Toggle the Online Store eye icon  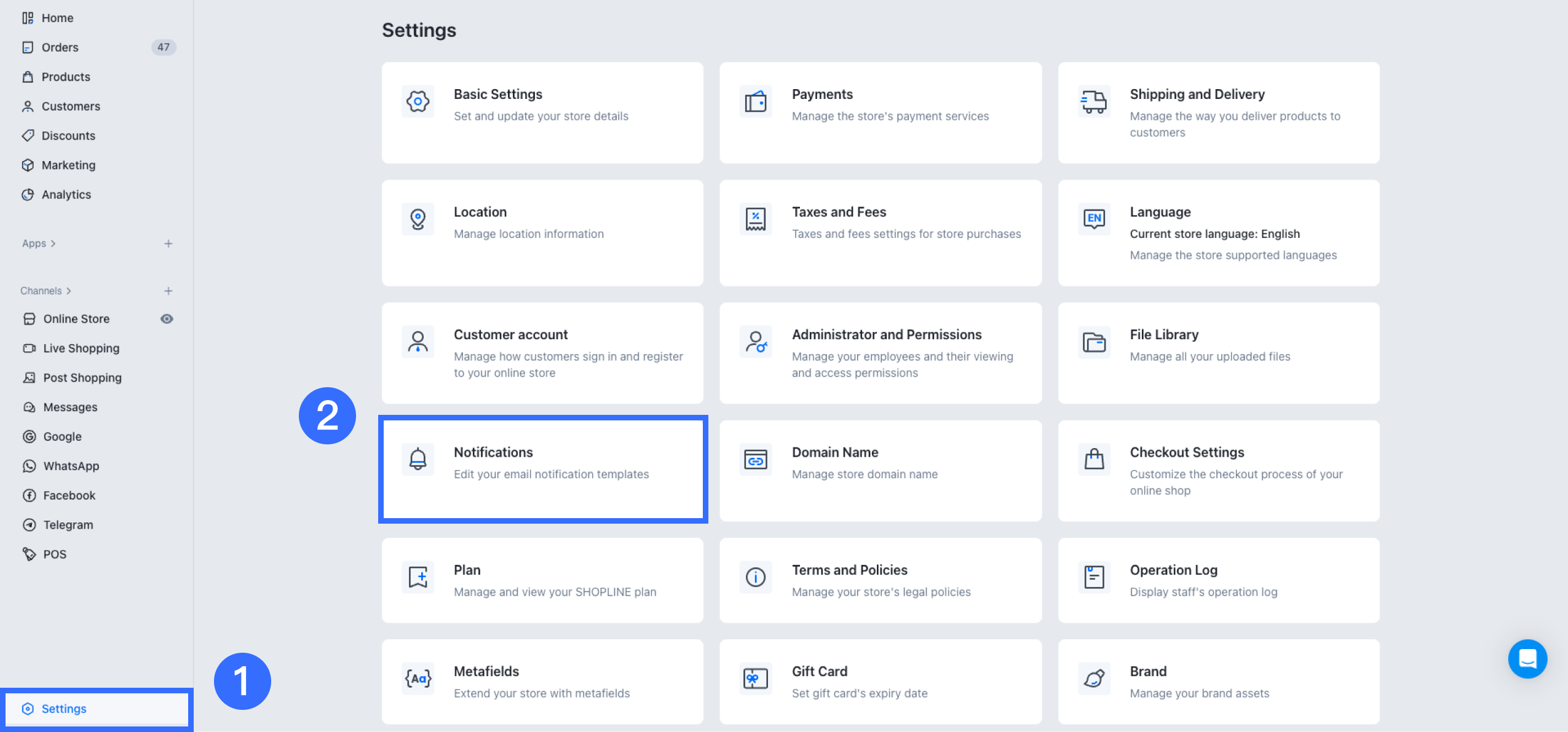coord(167,319)
